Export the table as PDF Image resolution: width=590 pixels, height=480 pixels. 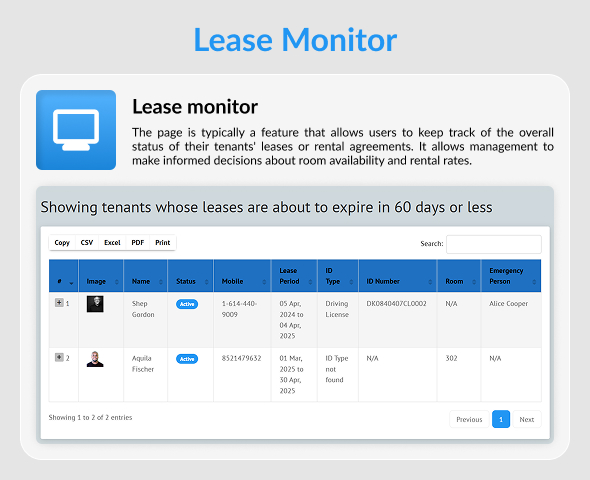coord(138,243)
